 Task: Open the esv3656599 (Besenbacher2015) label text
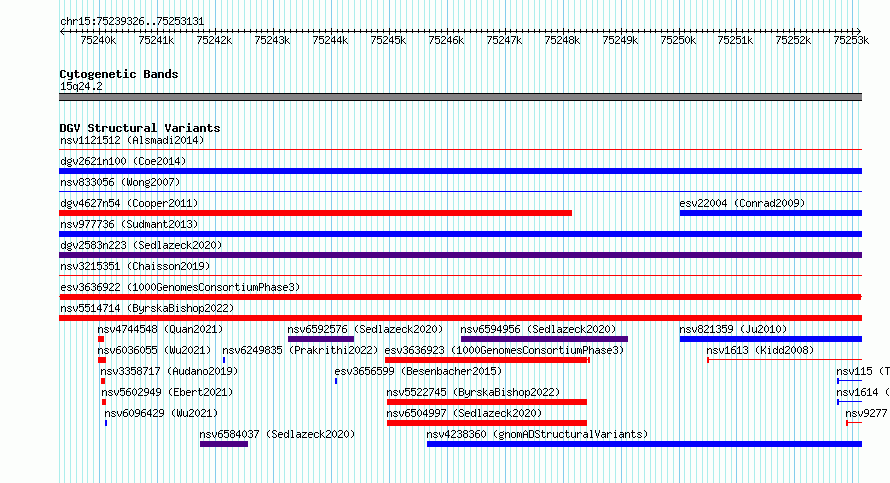coord(418,371)
